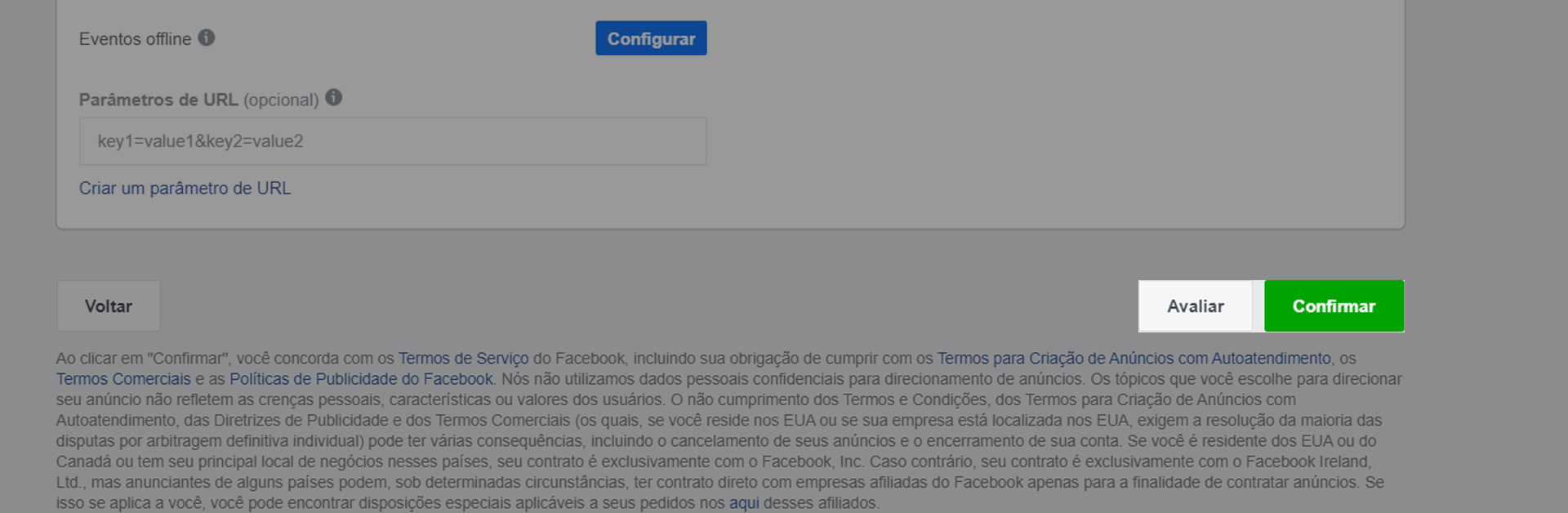Focus the URL parameters key1=value1 input field
This screenshot has width=1568, height=513.
click(x=393, y=141)
